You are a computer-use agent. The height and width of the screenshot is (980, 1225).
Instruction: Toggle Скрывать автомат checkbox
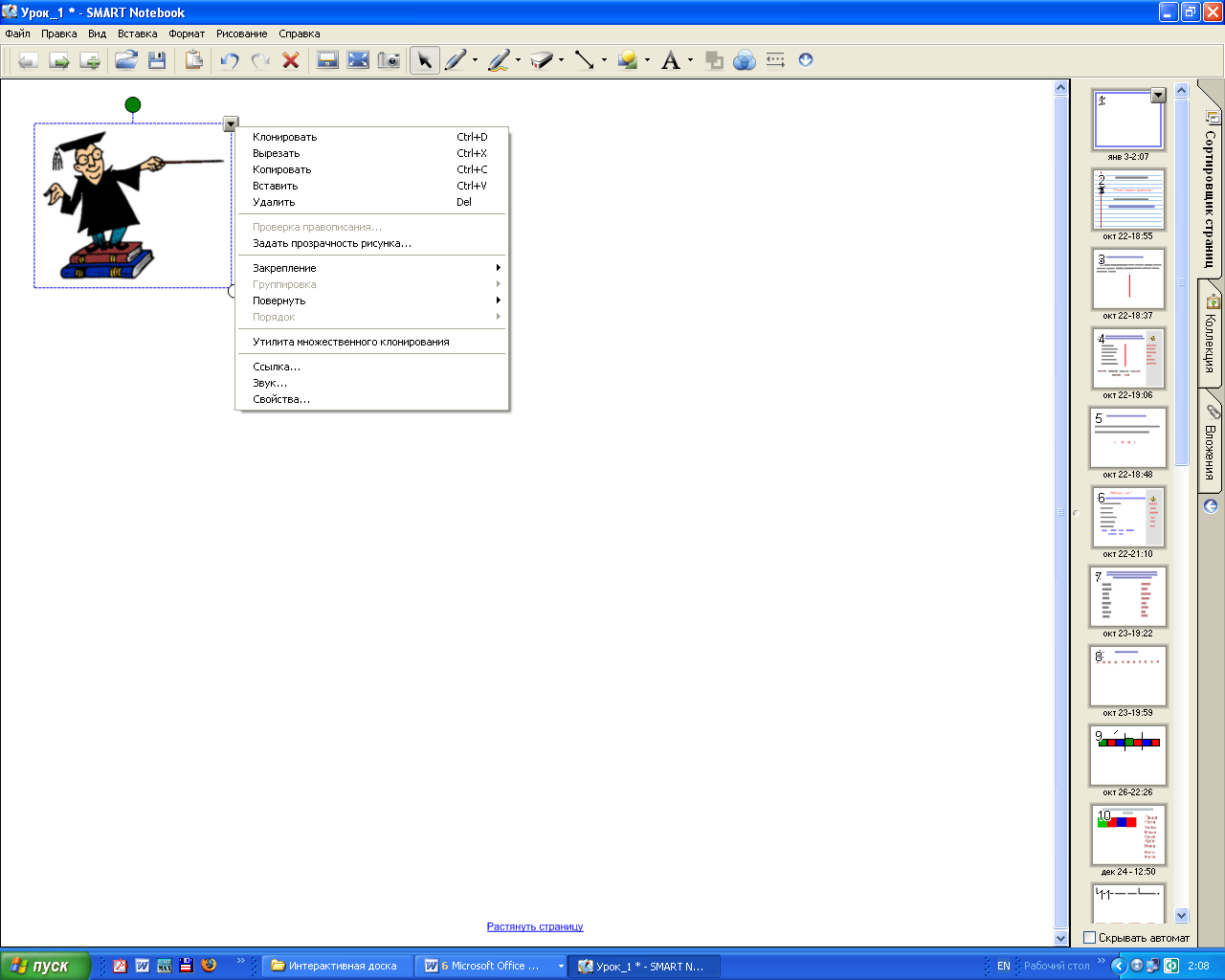coord(1089,938)
